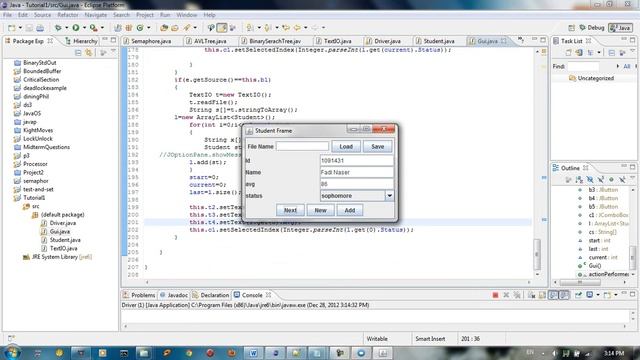The image size is (640, 360).
Task: Click Windows Start orb
Action: pos(11,352)
